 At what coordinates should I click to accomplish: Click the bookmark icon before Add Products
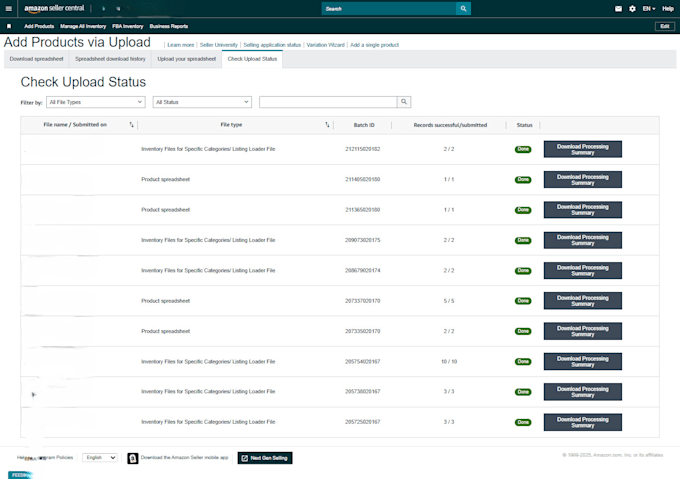9,26
